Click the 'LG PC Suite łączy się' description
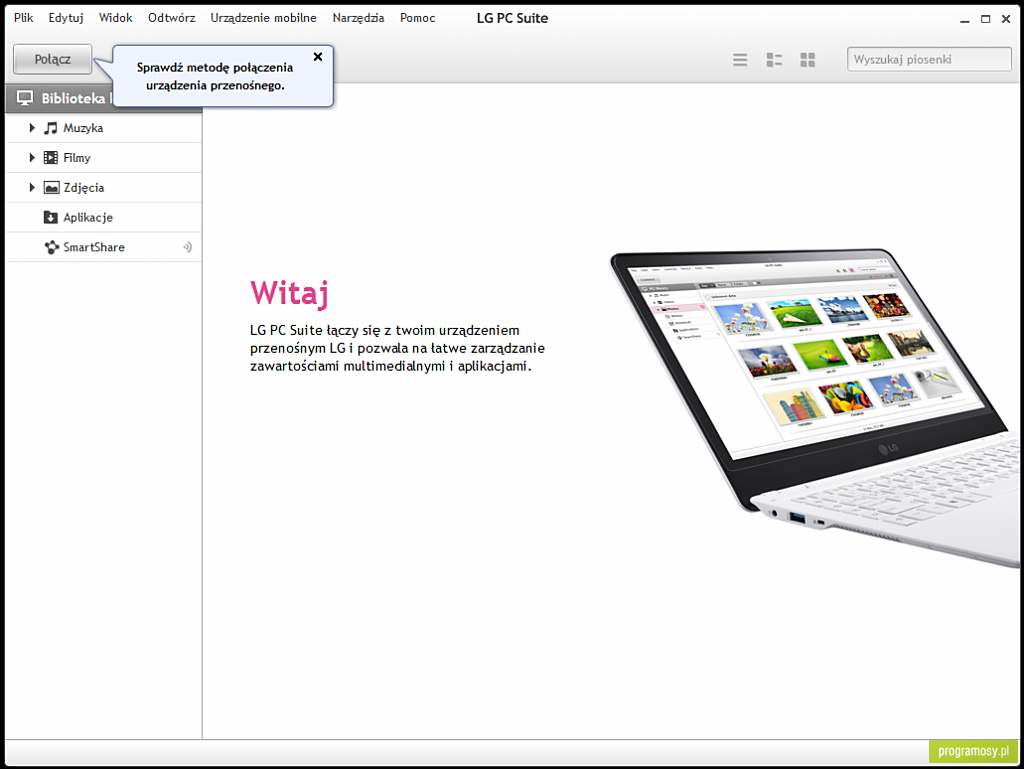 pos(397,348)
